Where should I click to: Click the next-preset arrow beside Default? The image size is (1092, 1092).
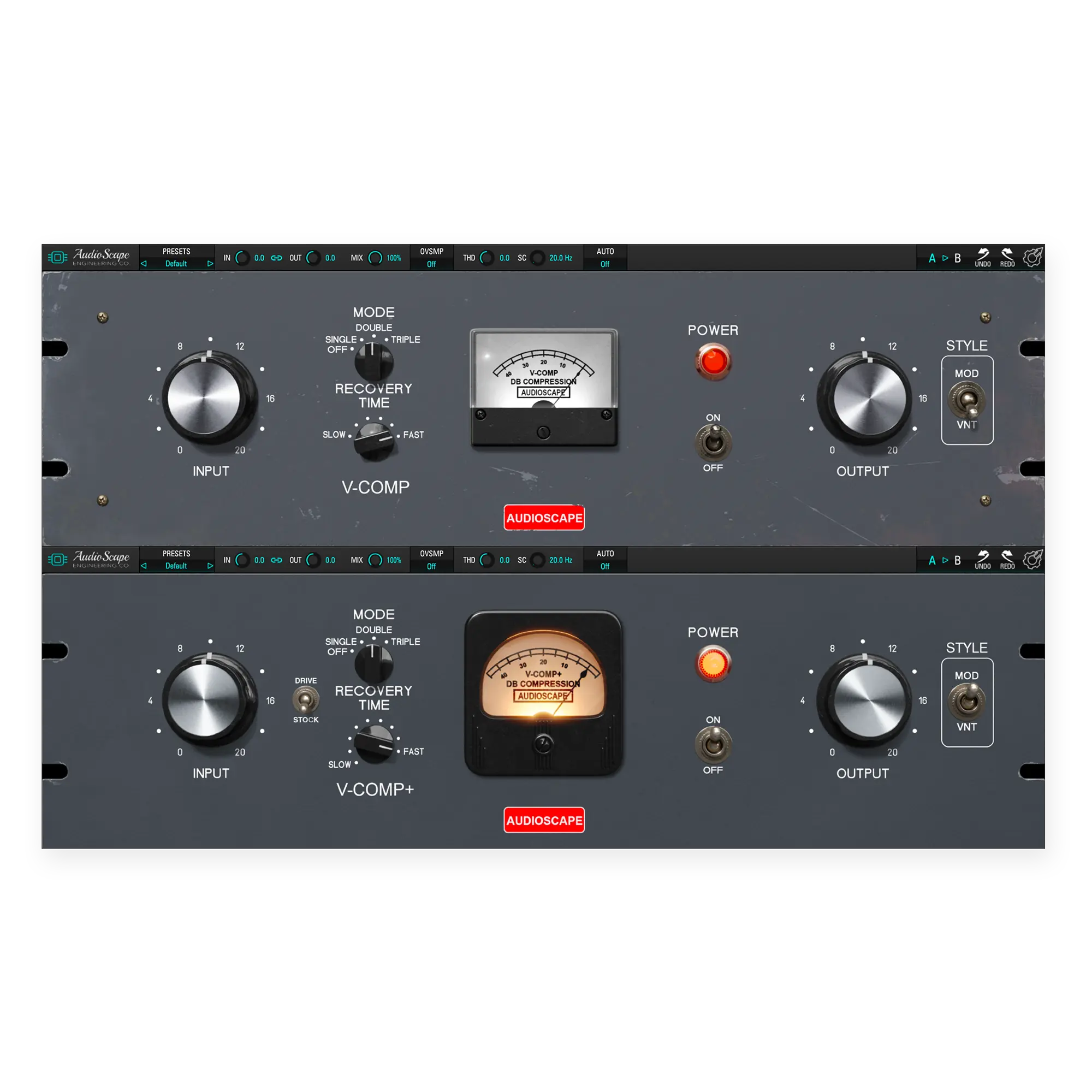[x=210, y=263]
